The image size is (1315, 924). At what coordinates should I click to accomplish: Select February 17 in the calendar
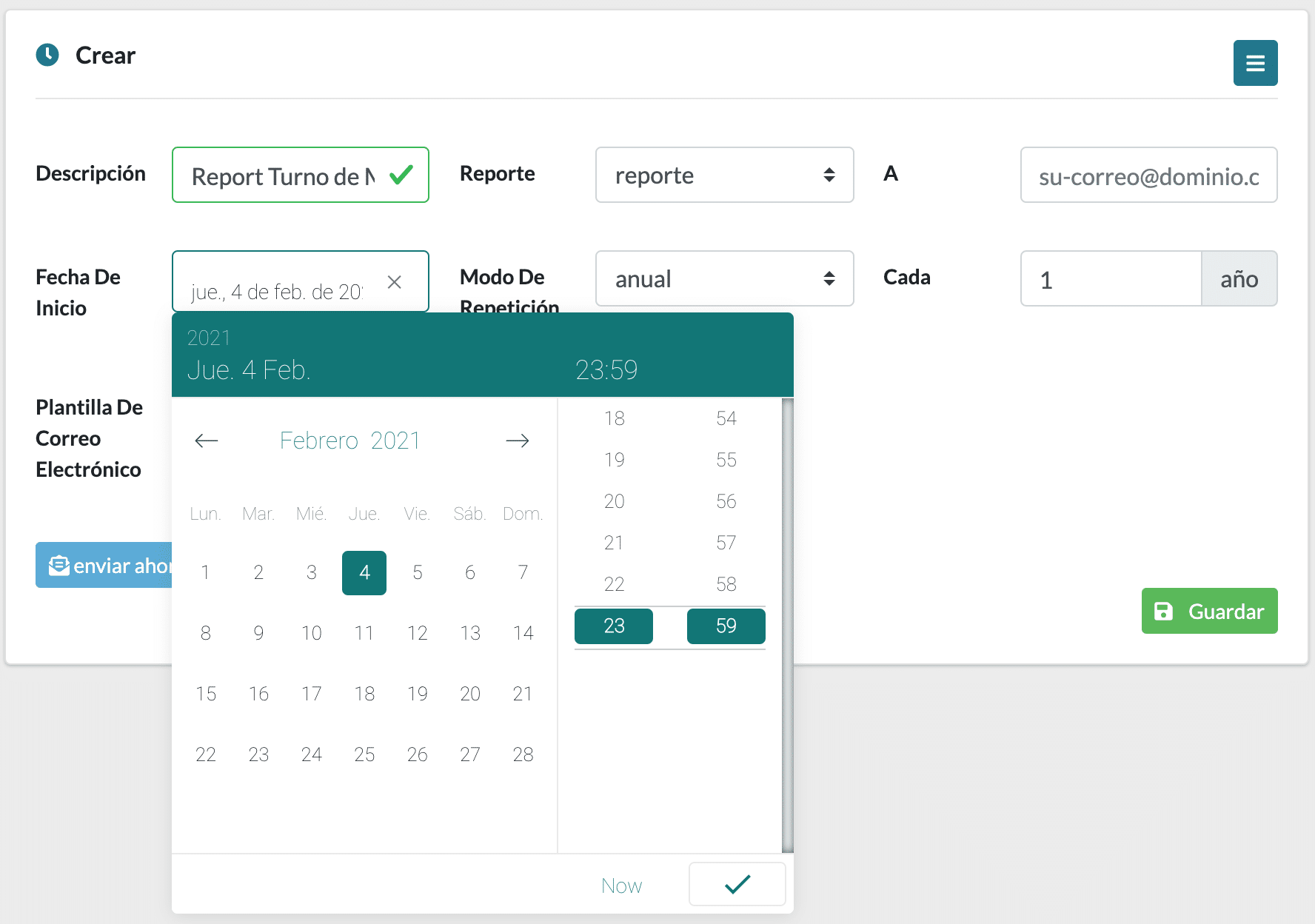311,694
